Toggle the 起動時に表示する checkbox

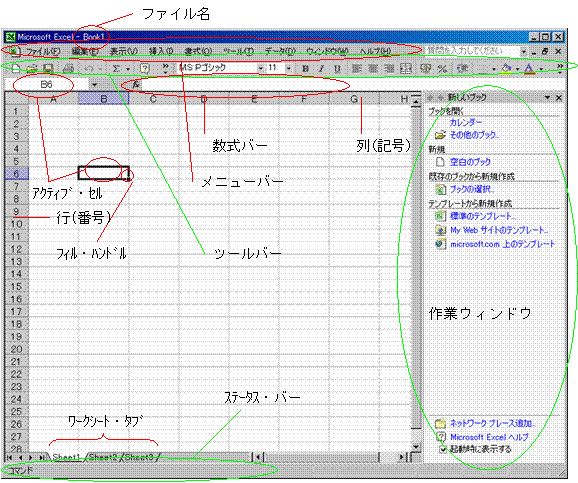[x=443, y=449]
